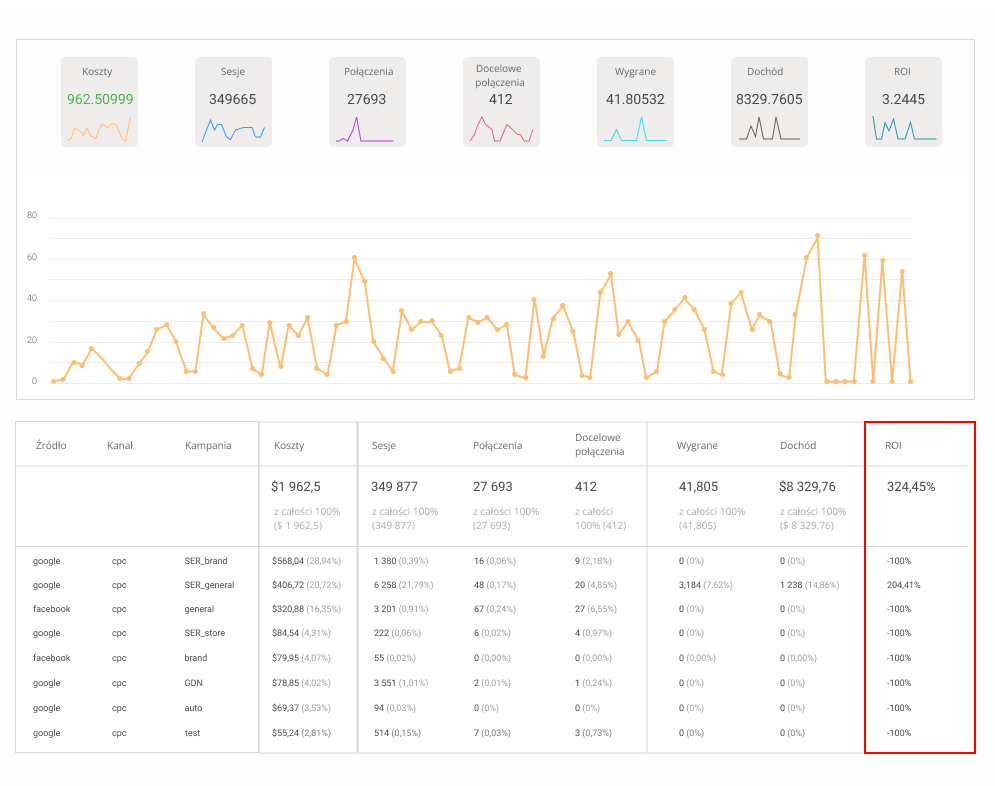The image size is (995, 786).
Task: Click the total cost $1 962,5
Action: 296,487
